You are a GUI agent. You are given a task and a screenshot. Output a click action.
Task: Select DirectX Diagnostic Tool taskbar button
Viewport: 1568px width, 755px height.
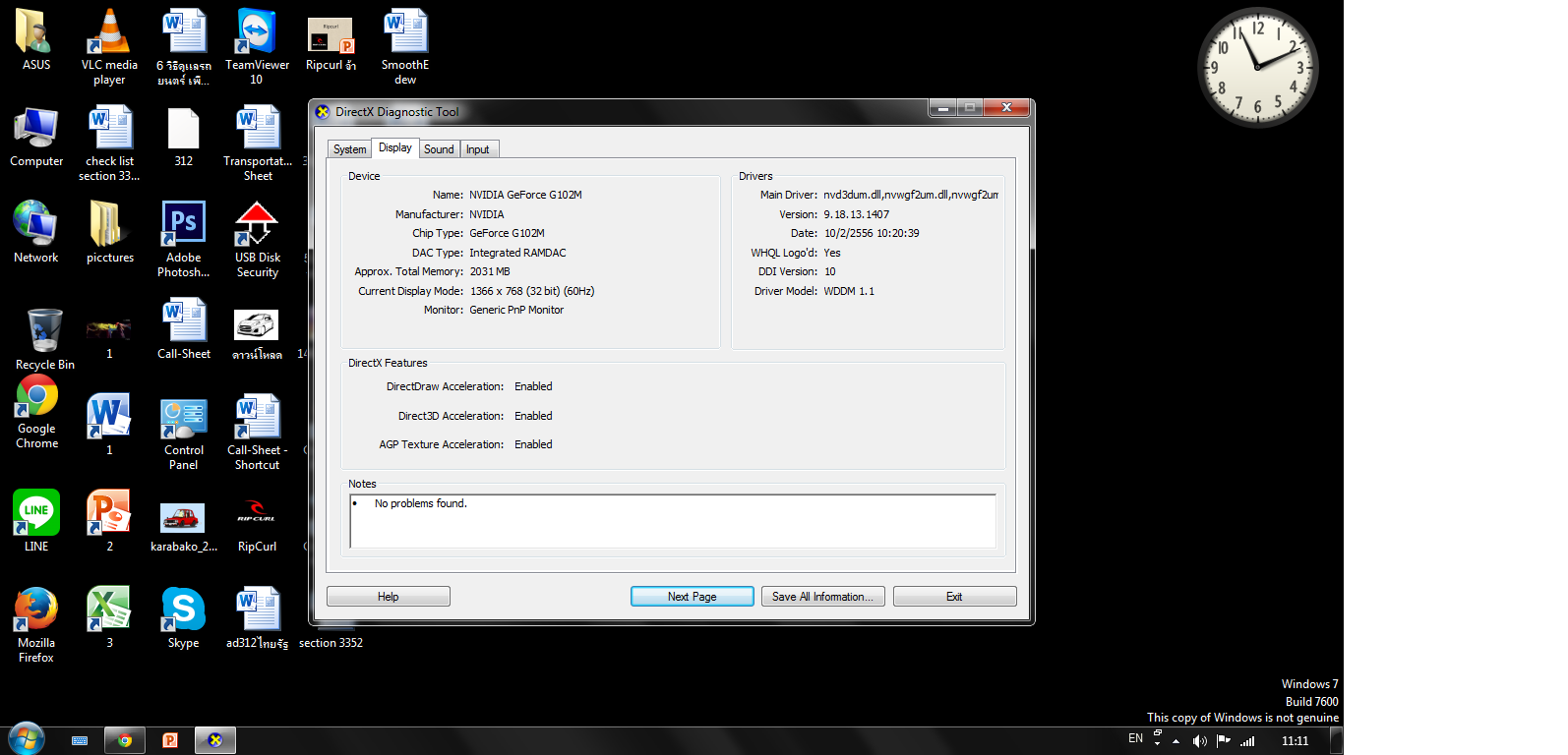(215, 740)
